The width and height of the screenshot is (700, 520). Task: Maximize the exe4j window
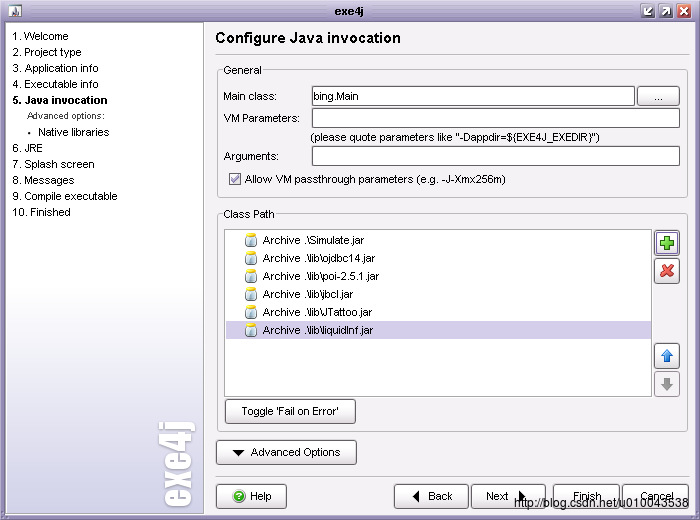[x=666, y=11]
